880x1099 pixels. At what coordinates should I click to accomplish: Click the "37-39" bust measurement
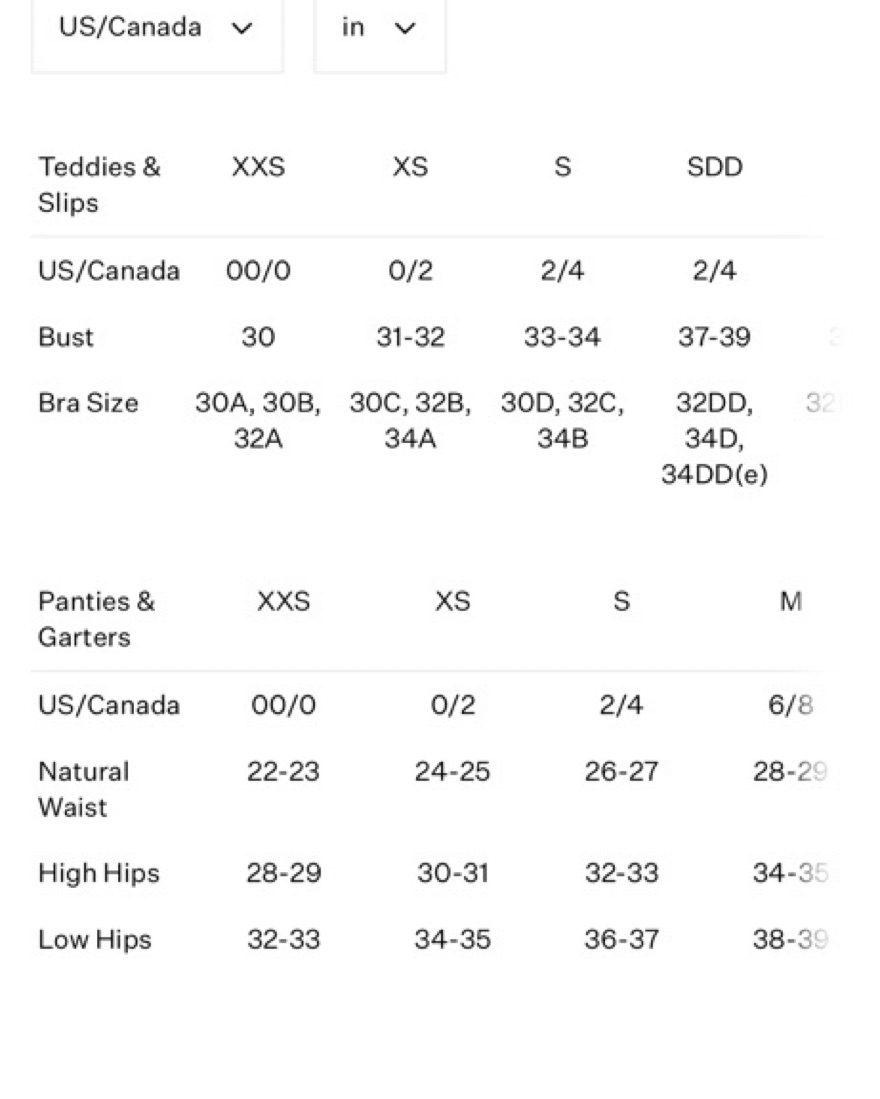pyautogui.click(x=714, y=337)
